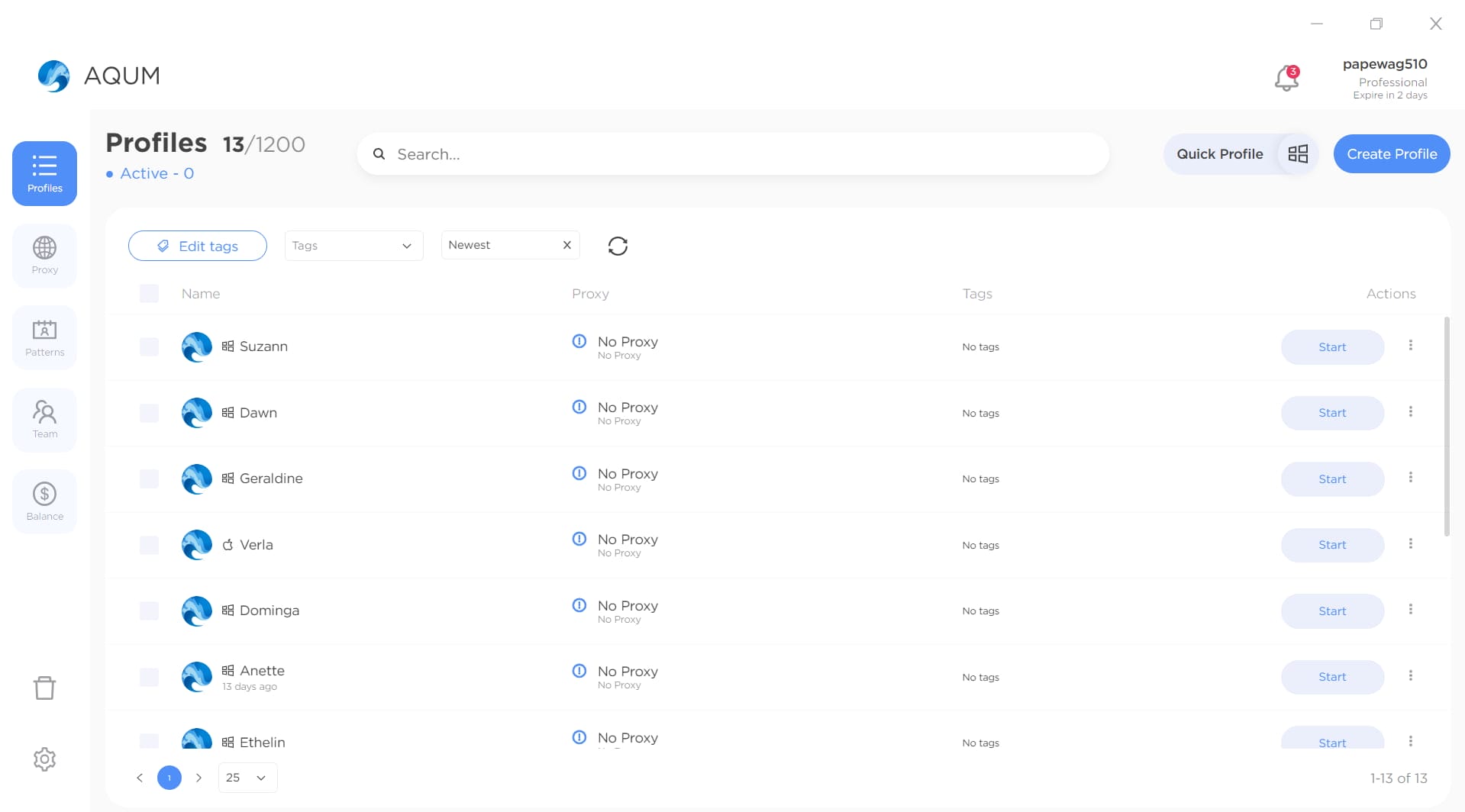The height and width of the screenshot is (812, 1465).
Task: Open more actions for Suzann
Action: [x=1410, y=346]
